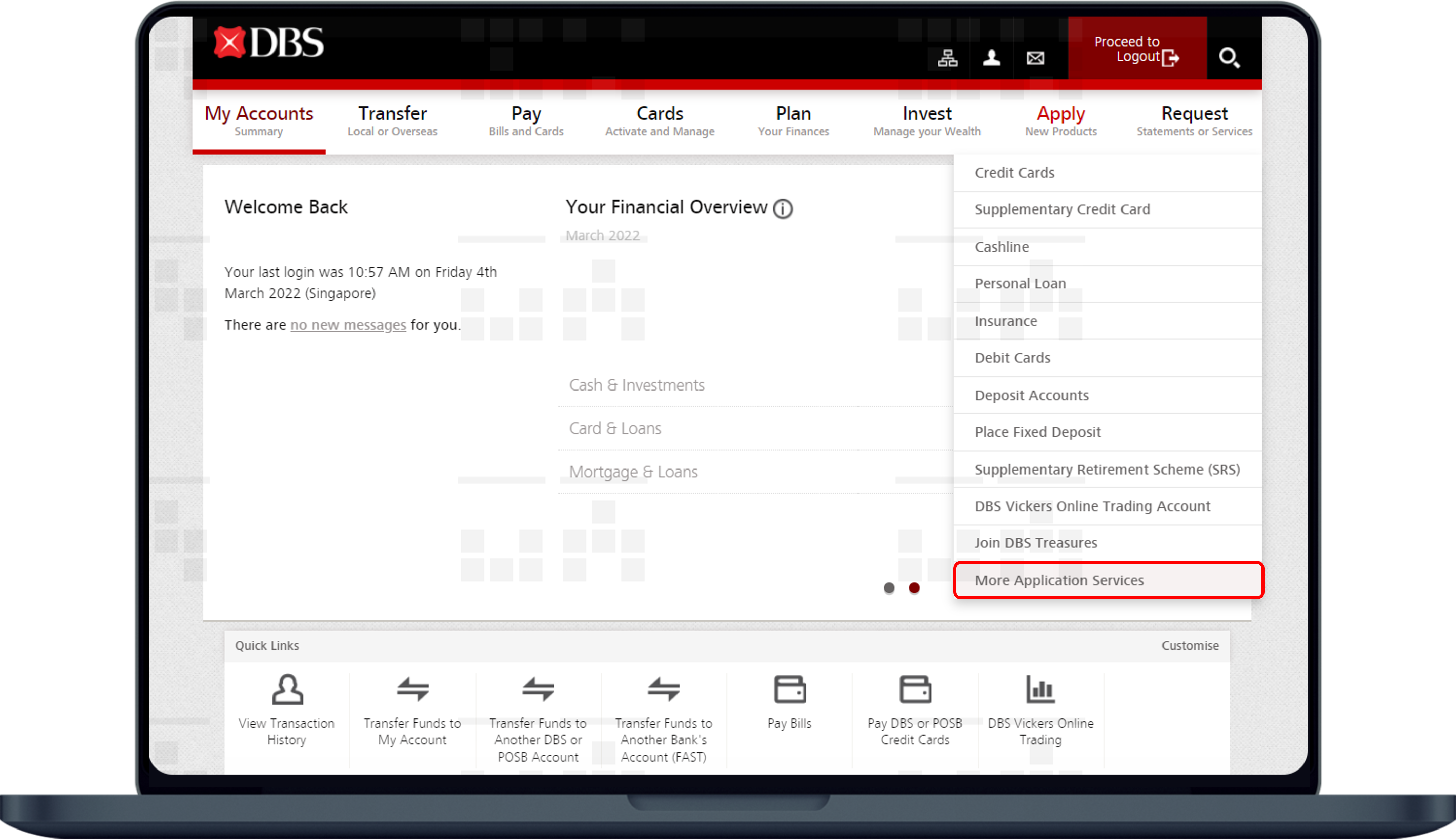Expand the Card & Loans section

click(615, 428)
